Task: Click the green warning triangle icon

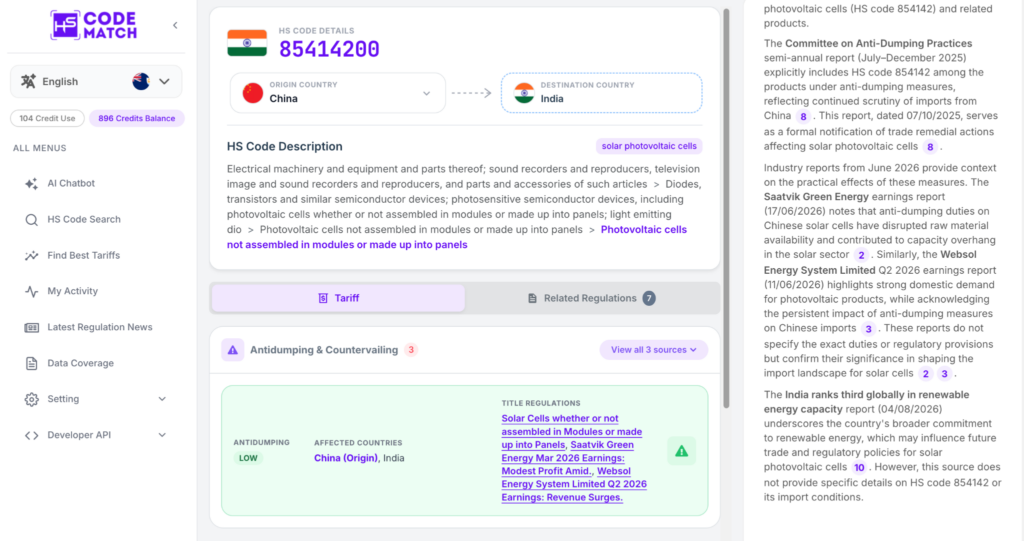Action: 681,451
